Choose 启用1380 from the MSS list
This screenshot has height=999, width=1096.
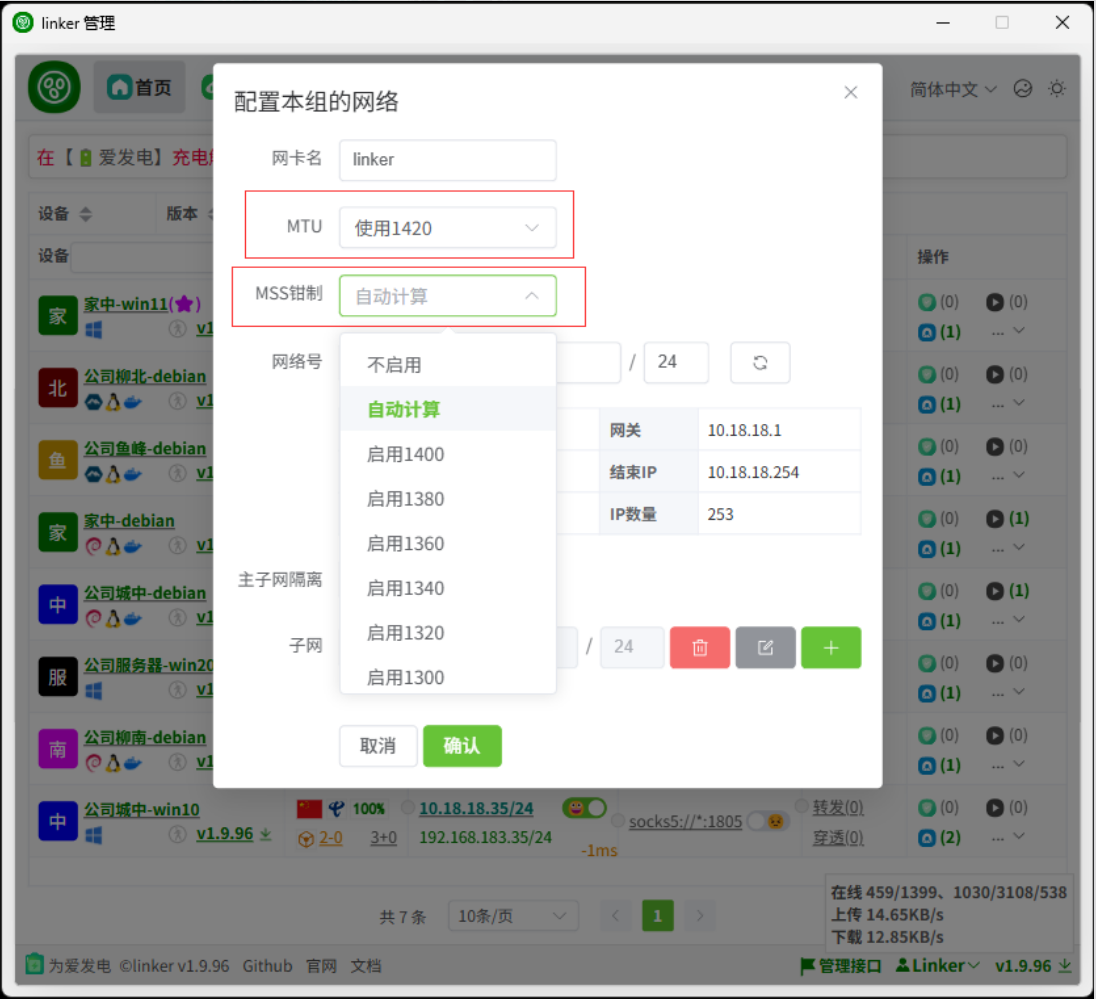[447, 499]
